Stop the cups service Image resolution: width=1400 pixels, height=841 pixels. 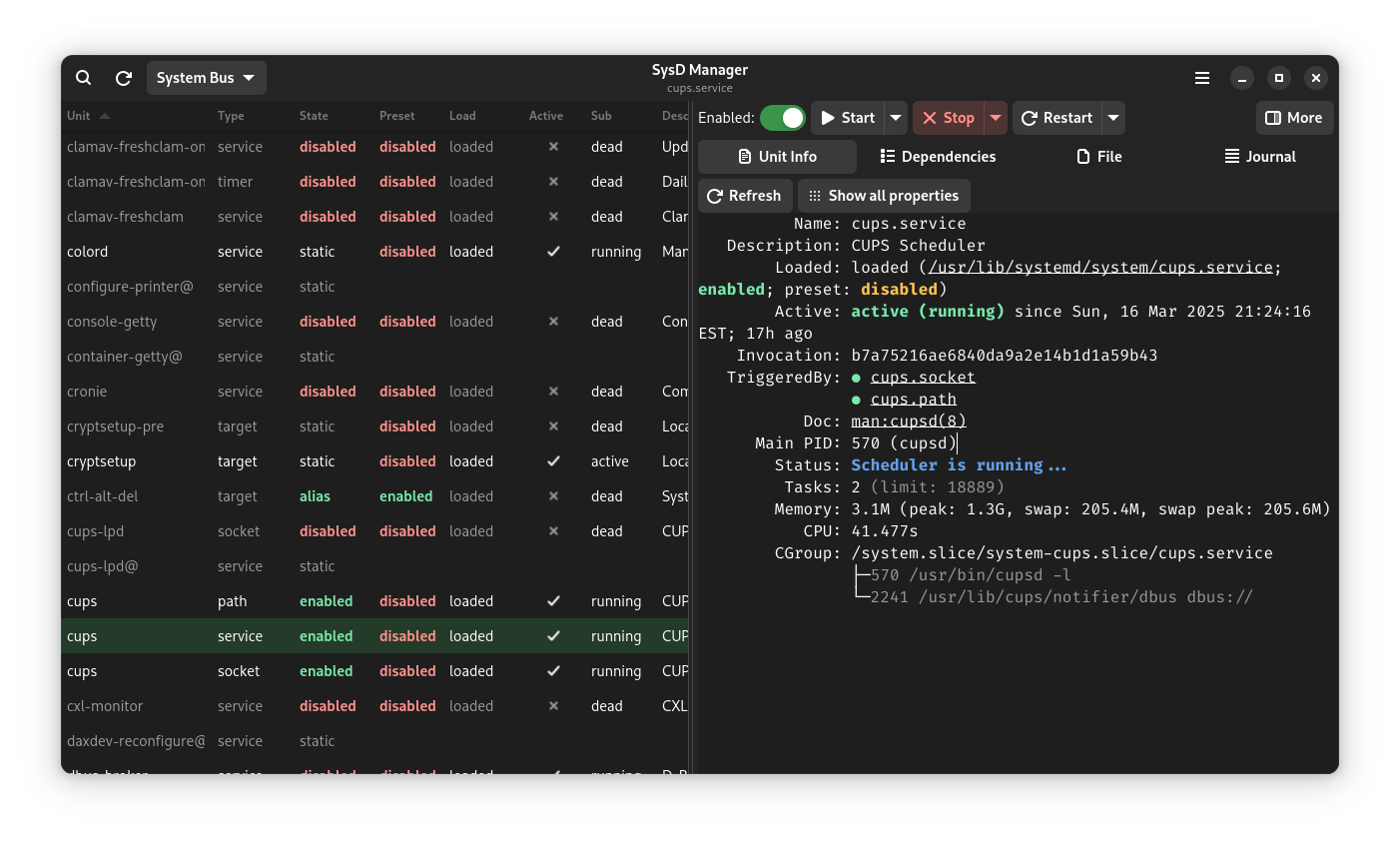pos(948,118)
